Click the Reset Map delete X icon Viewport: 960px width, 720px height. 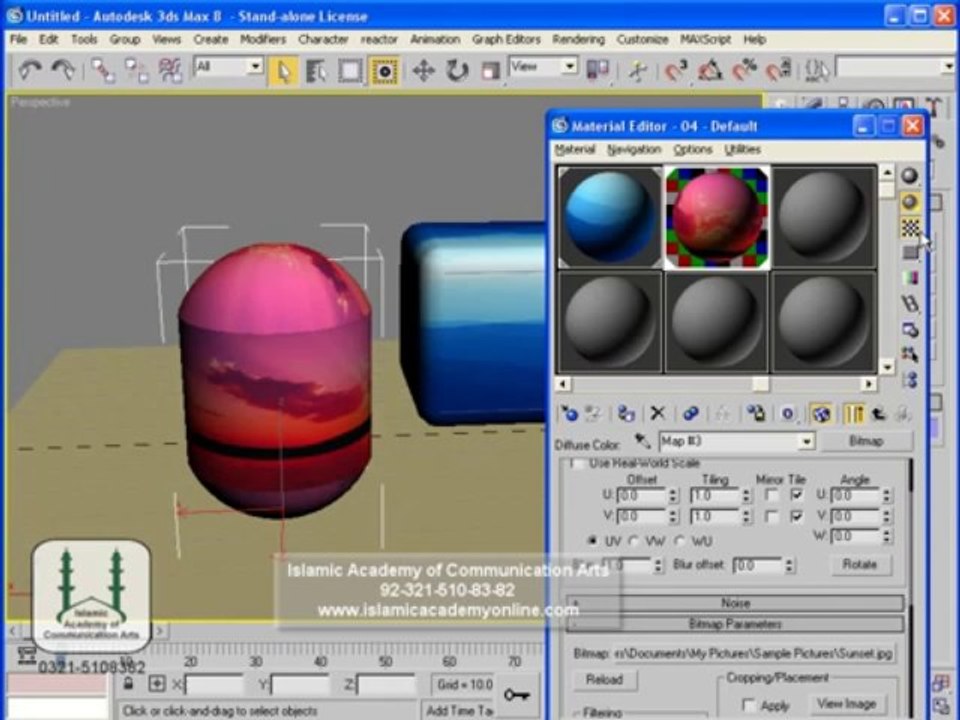click(x=658, y=414)
